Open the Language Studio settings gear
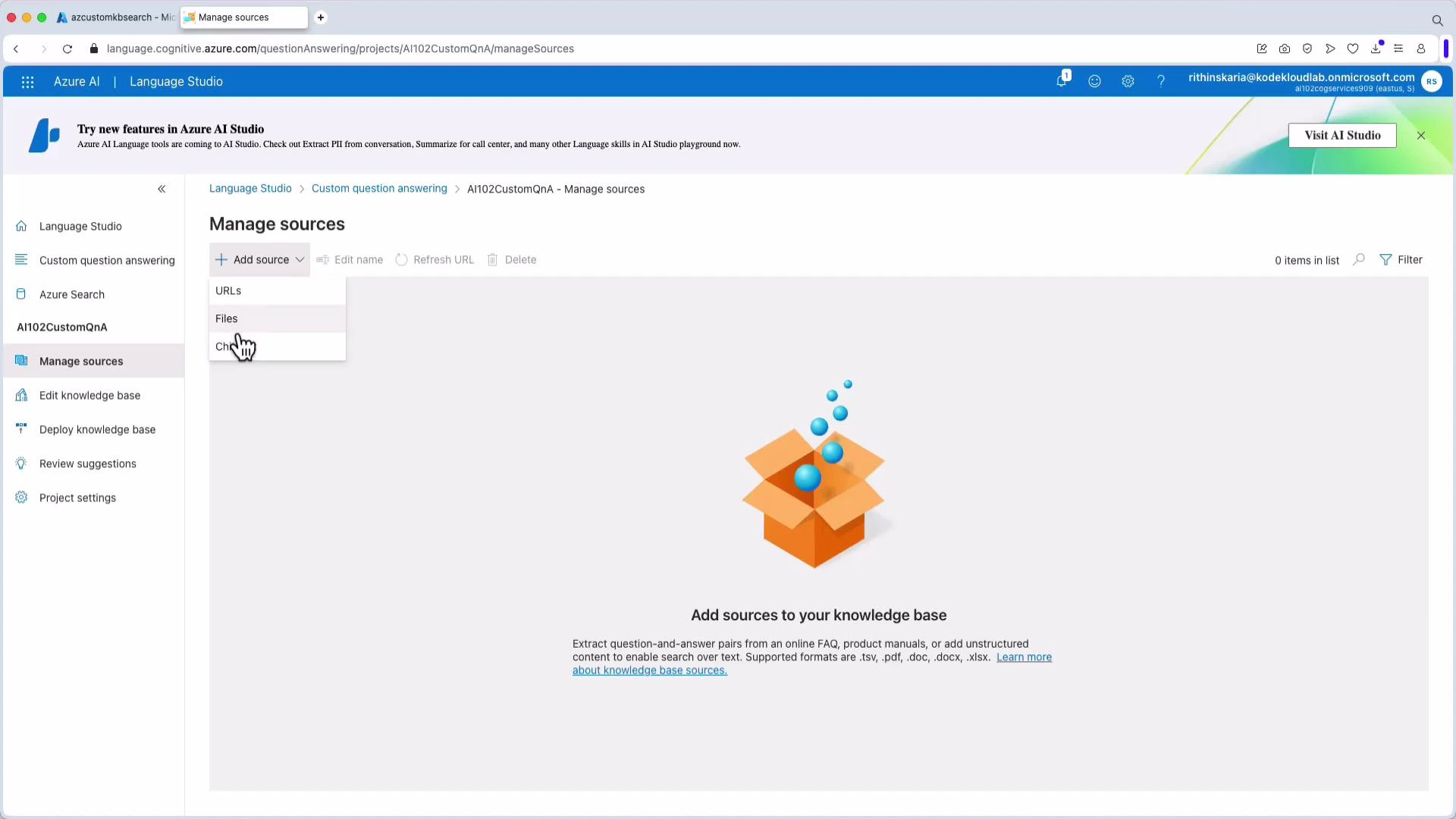This screenshot has height=819, width=1456. [1128, 81]
